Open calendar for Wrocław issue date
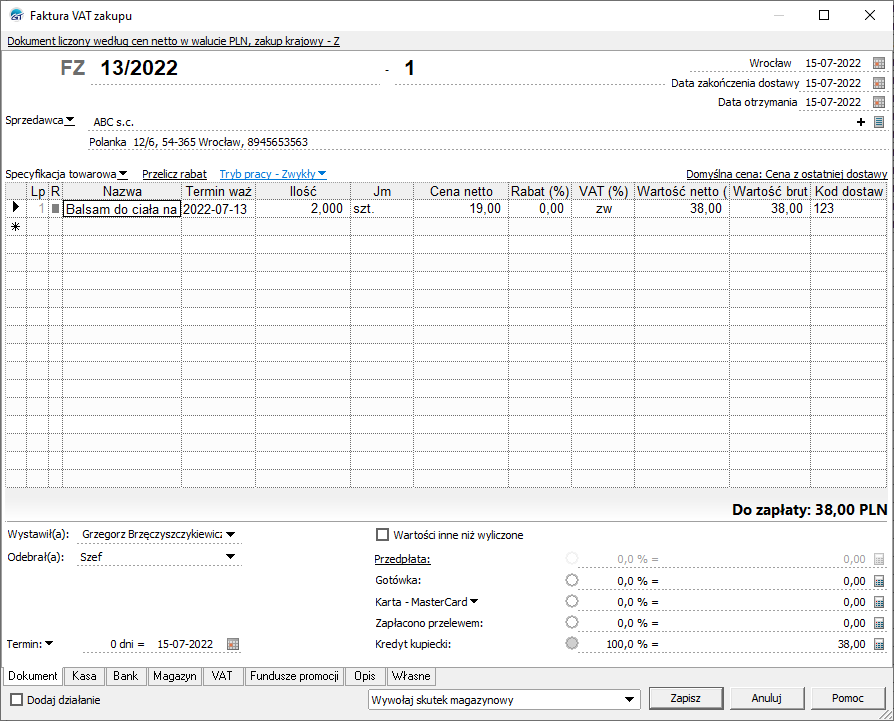The image size is (894, 721). (x=879, y=63)
